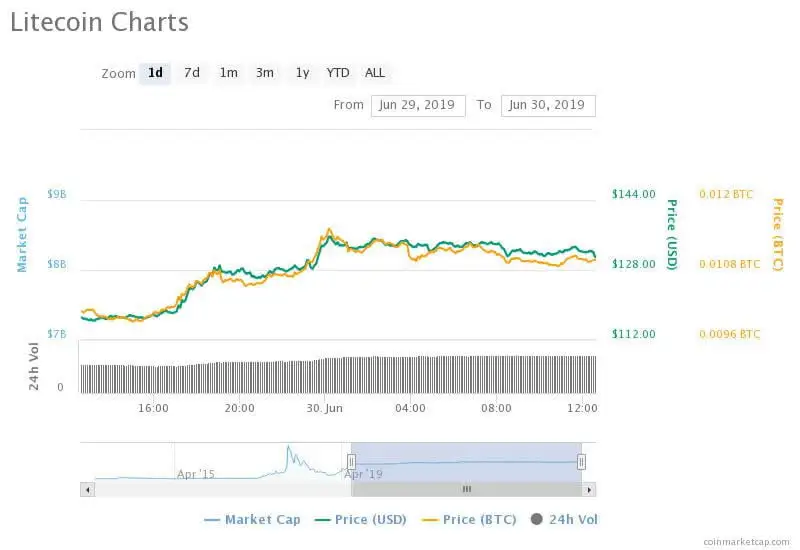The width and height of the screenshot is (800, 550).
Task: Click the From date field
Action: pyautogui.click(x=418, y=105)
